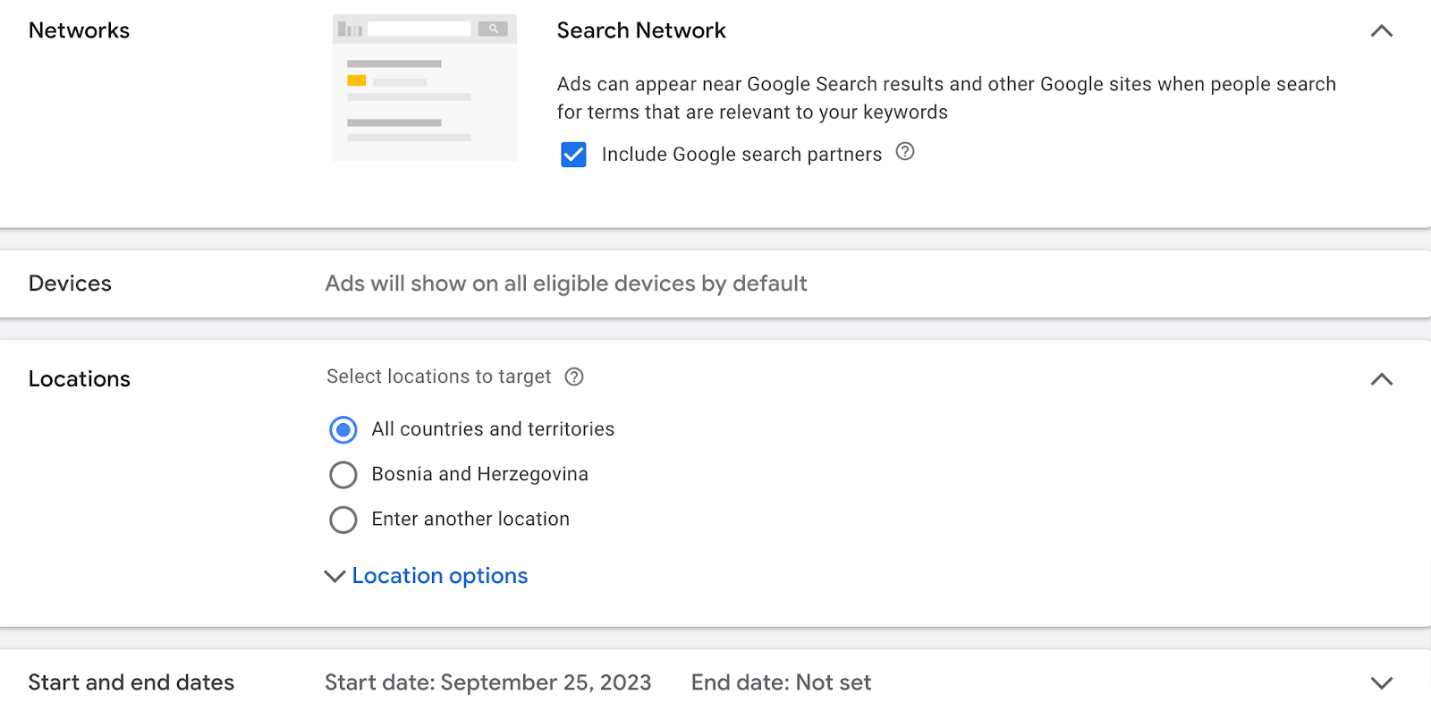Click the Search Network preview thumbnail
Viewport: 1431px width, 711px height.
(424, 87)
